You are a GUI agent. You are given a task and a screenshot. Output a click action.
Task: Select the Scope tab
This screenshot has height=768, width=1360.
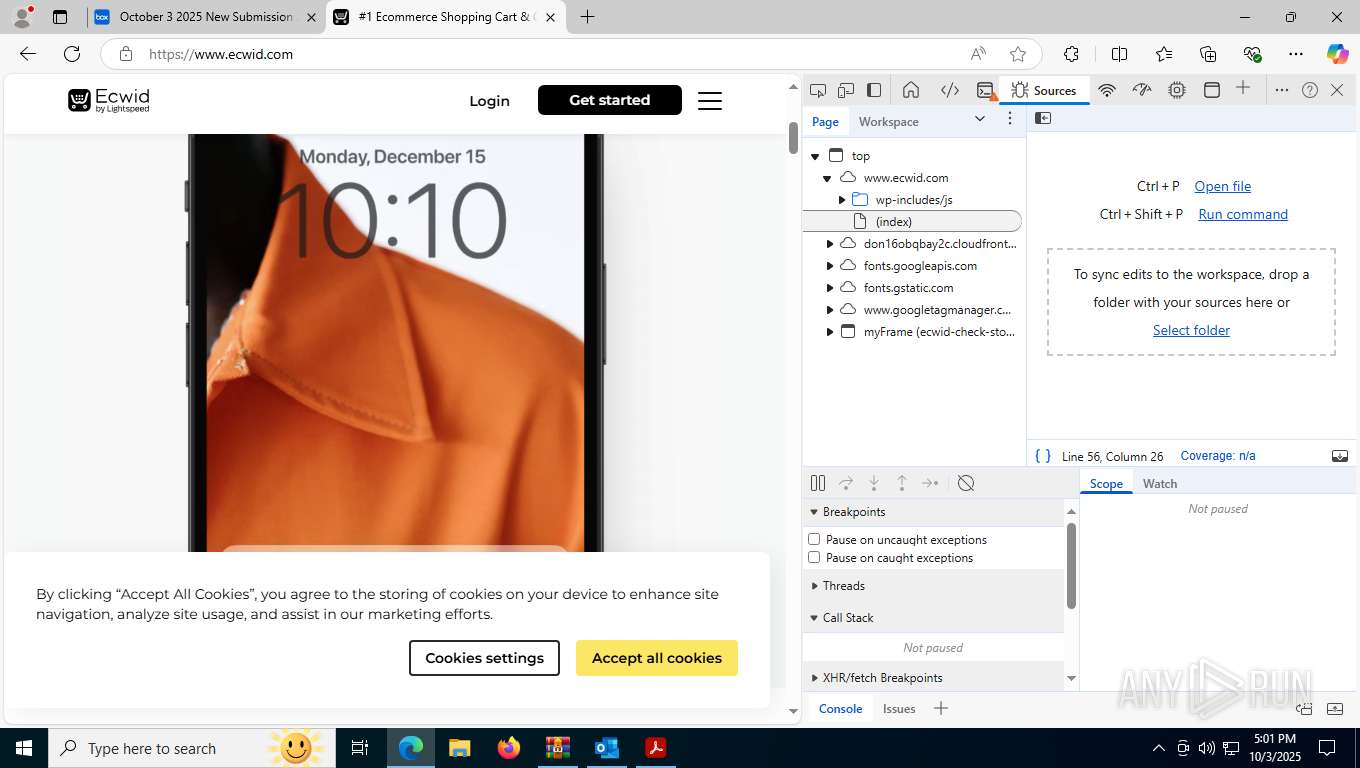click(1106, 483)
